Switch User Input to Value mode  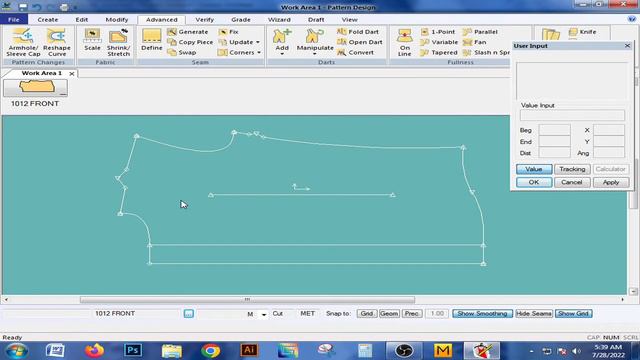[534, 169]
